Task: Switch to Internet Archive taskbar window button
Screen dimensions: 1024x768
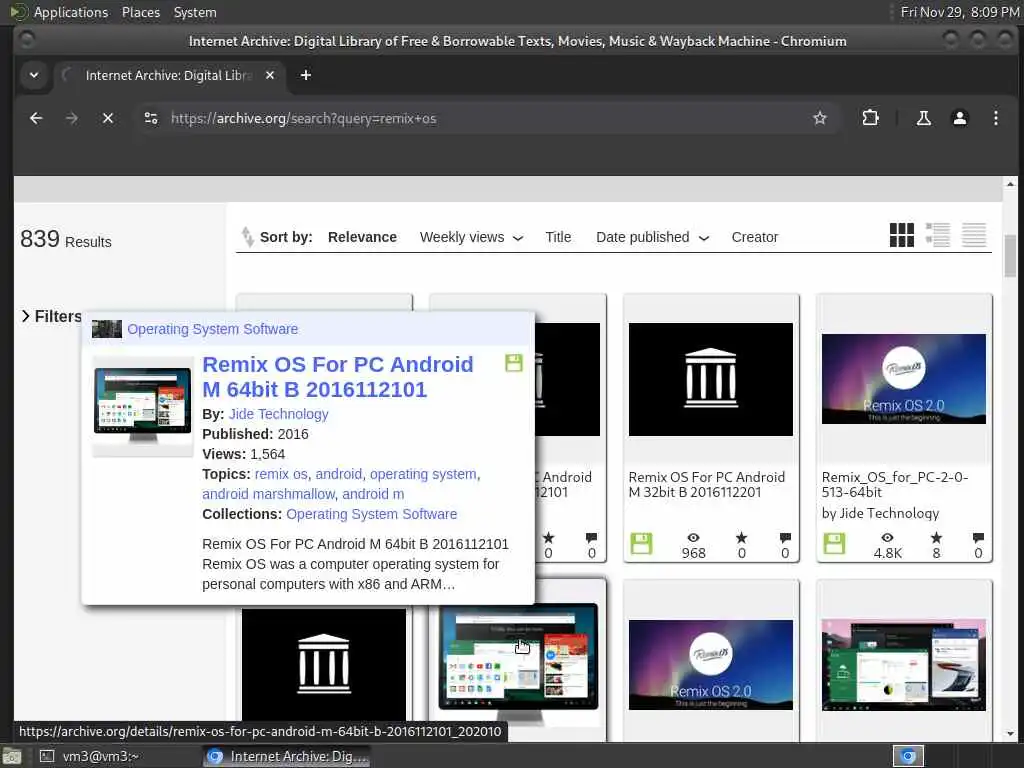Action: (x=287, y=756)
